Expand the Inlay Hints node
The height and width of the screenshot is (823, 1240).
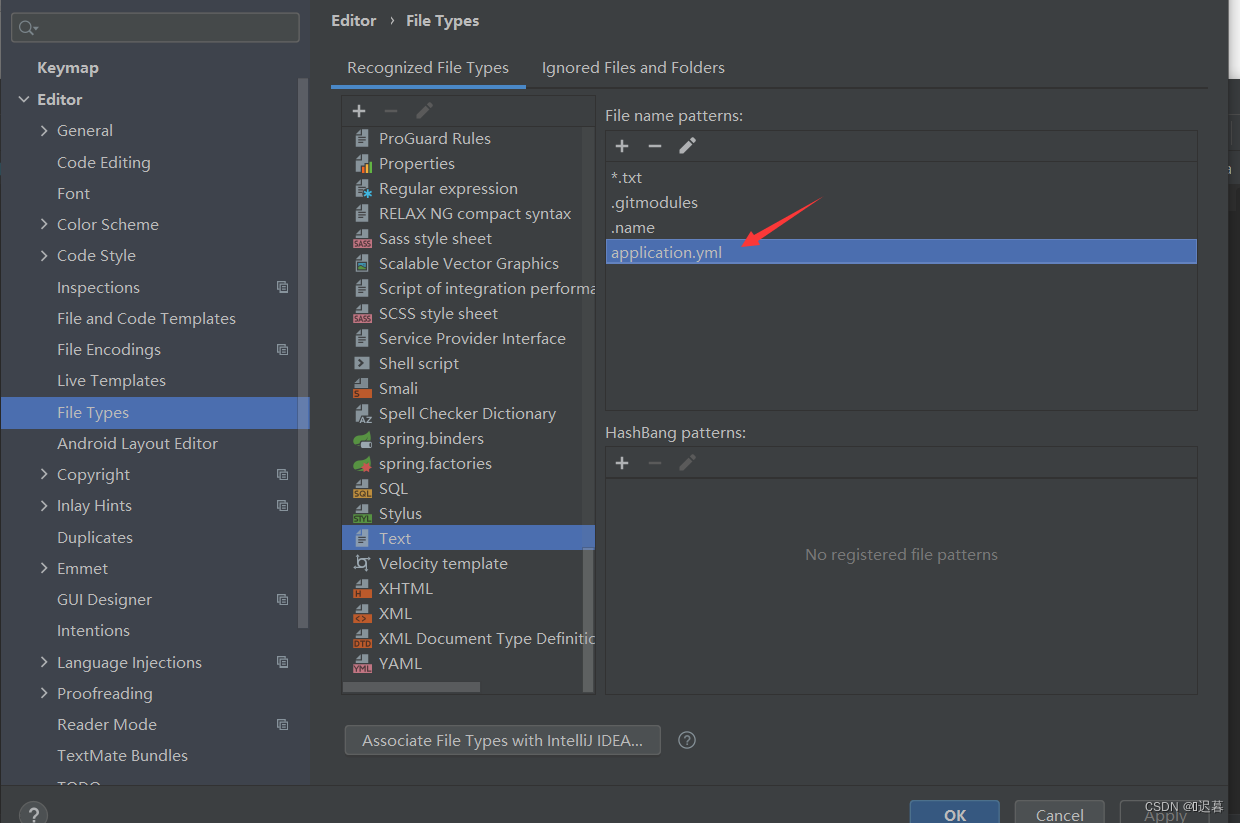click(44, 505)
